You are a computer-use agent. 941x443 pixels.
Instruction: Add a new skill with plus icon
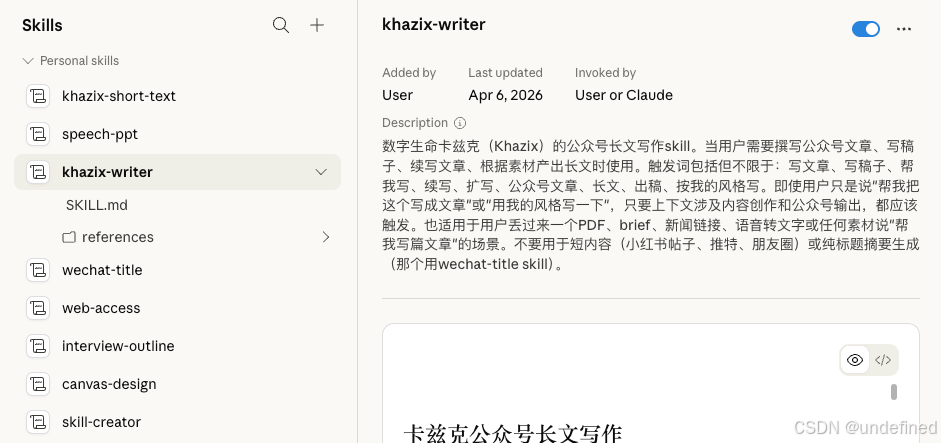317,25
